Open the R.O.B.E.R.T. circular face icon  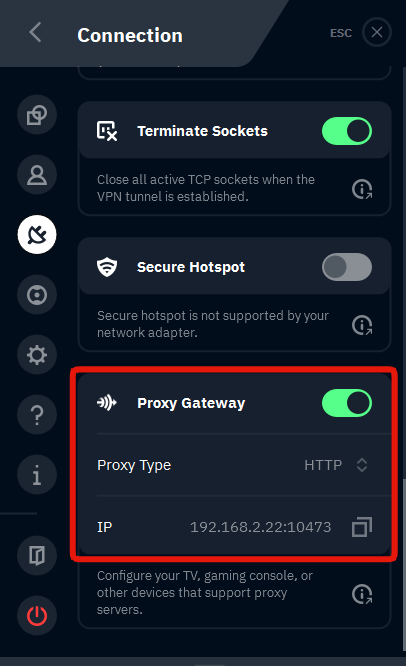coord(37,294)
